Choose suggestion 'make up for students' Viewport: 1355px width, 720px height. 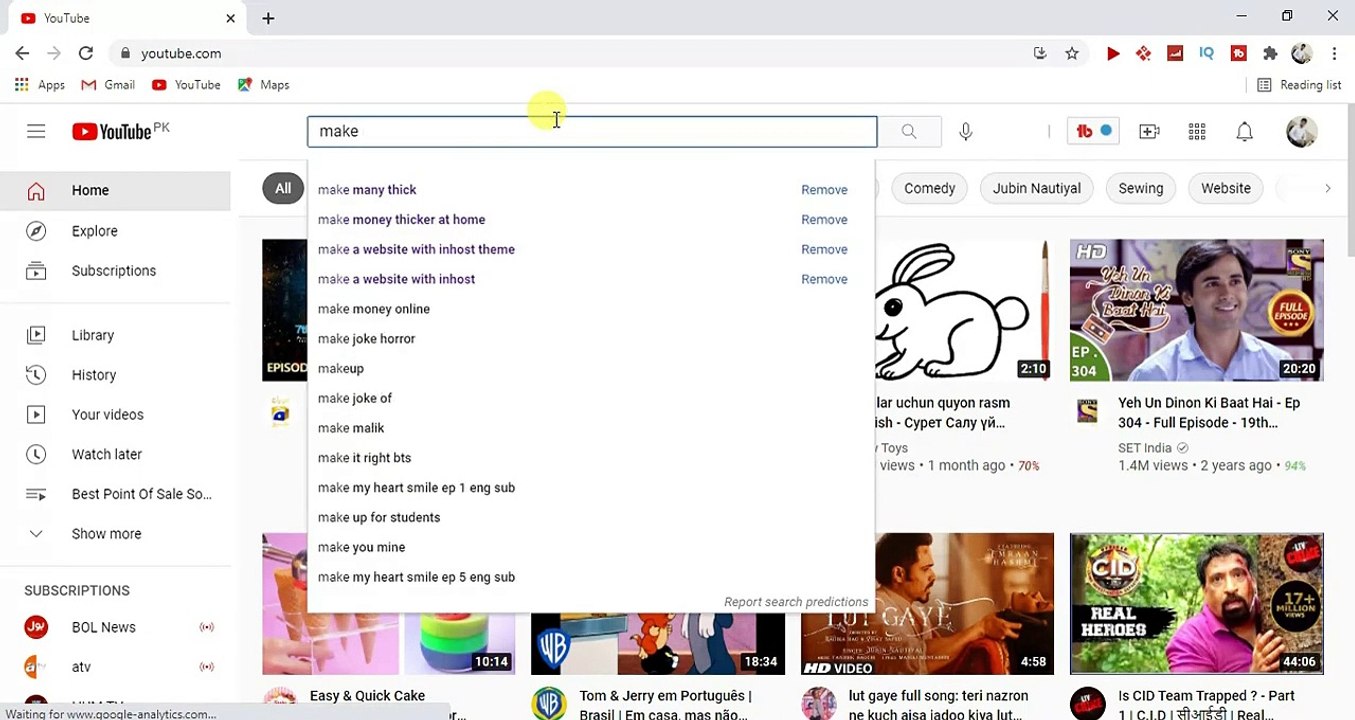[591, 518]
